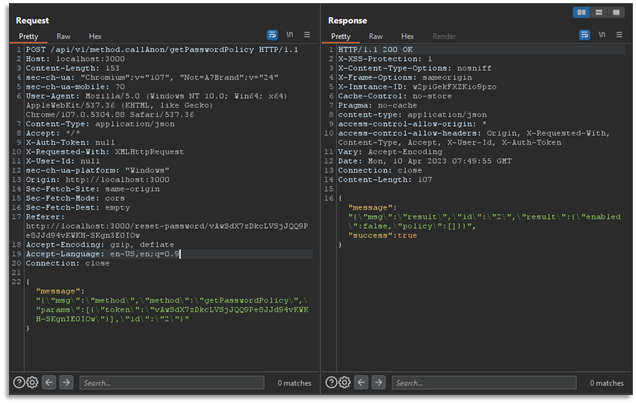The width and height of the screenshot is (636, 404).
Task: Open Request search settings gear
Action: coord(32,383)
